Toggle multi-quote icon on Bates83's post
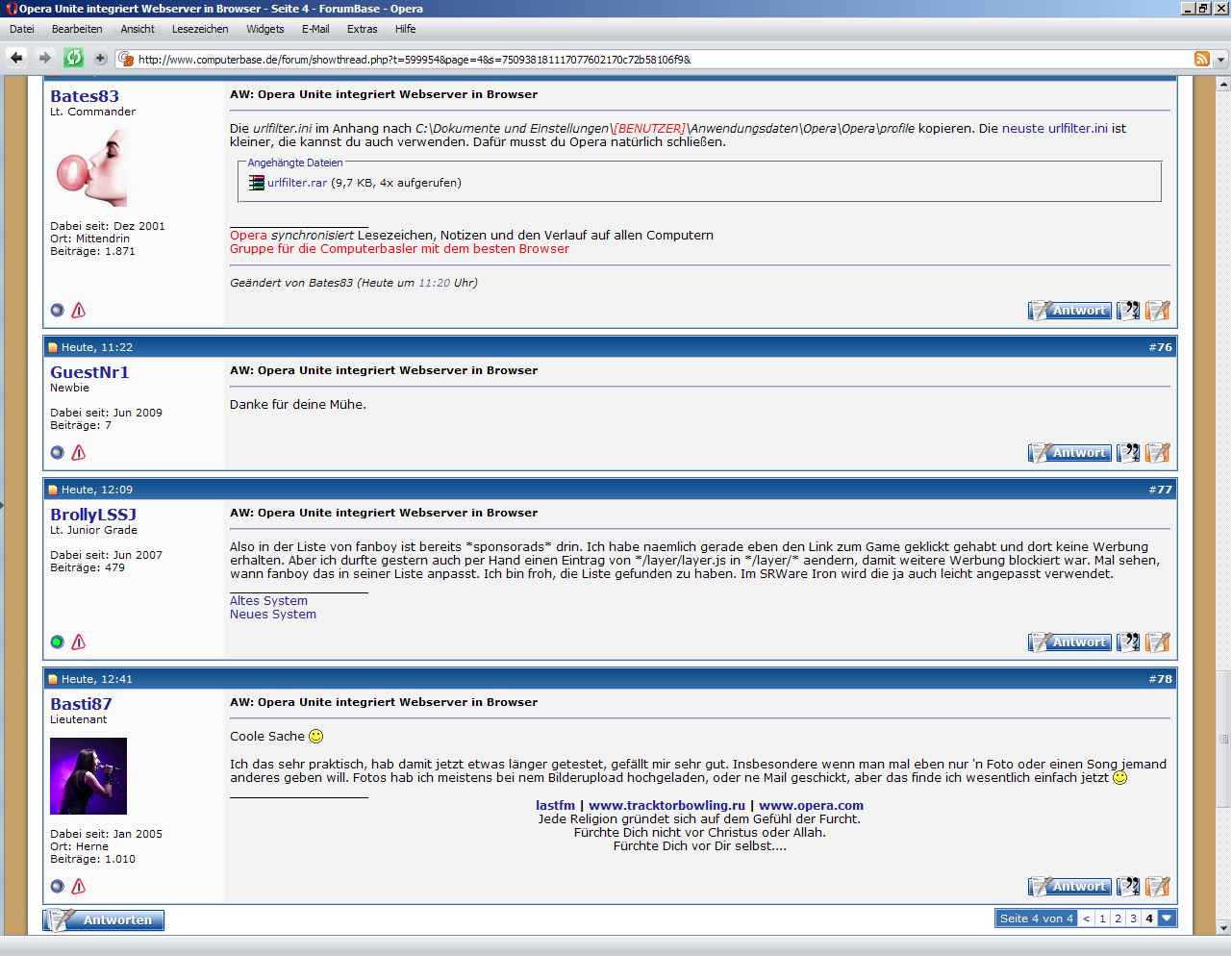This screenshot has width=1232, height=956. 1128,311
